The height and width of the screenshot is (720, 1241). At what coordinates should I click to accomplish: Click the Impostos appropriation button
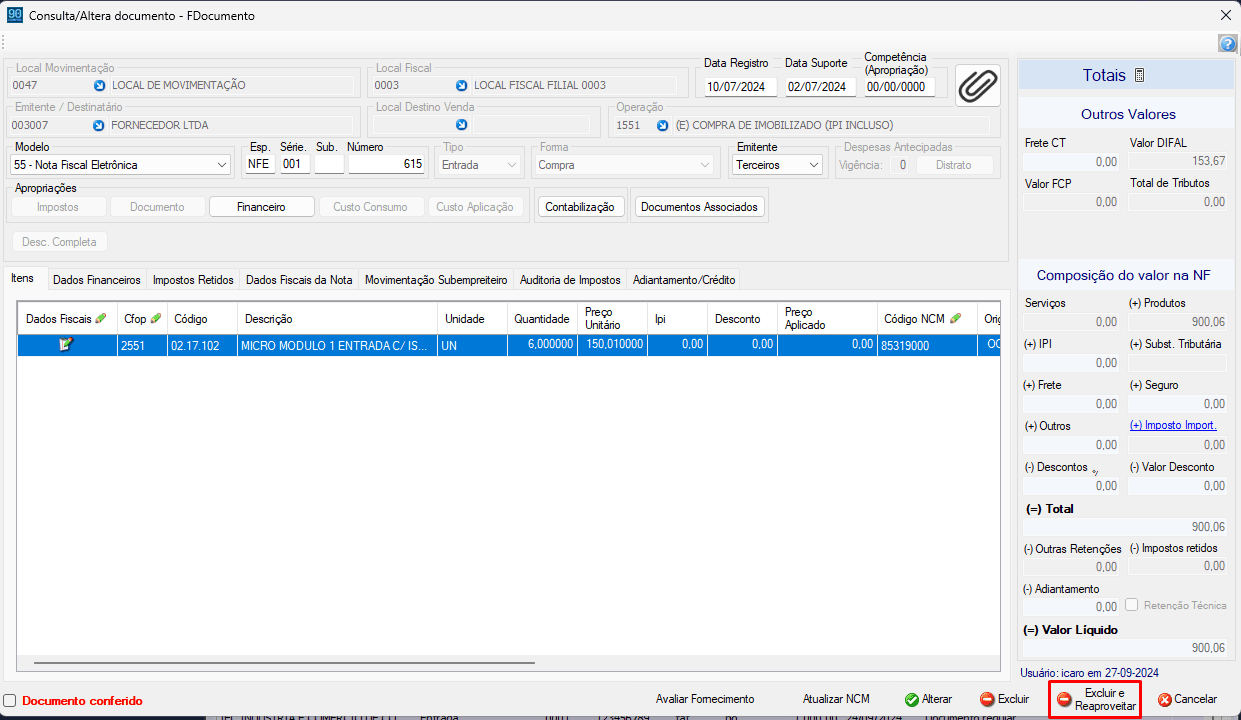tap(58, 207)
